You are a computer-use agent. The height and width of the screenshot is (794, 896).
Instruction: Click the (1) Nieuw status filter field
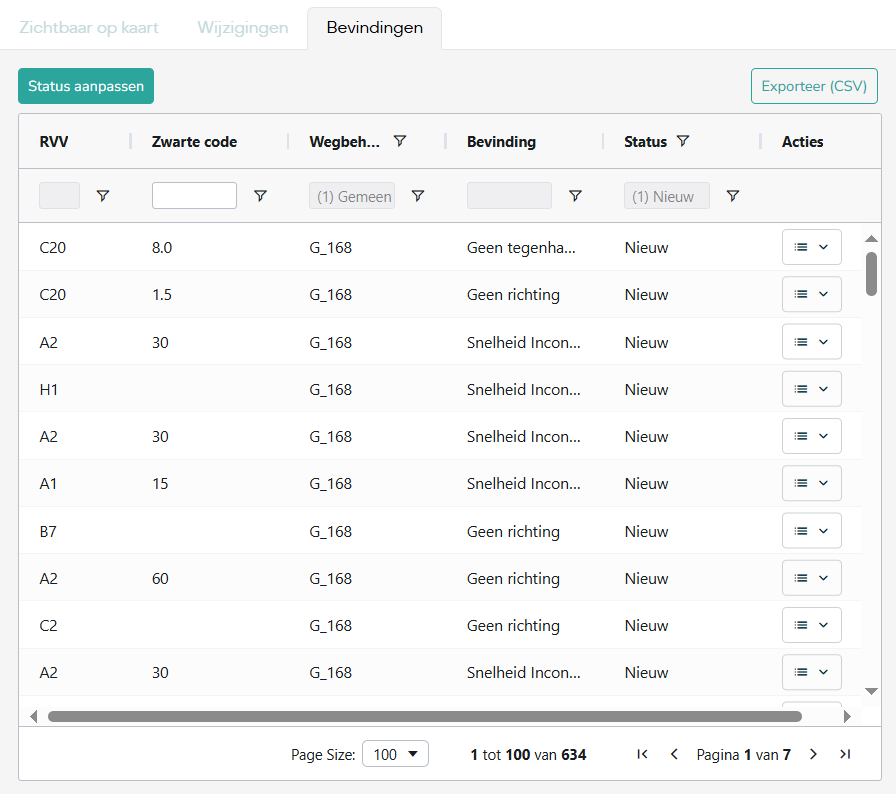(667, 195)
